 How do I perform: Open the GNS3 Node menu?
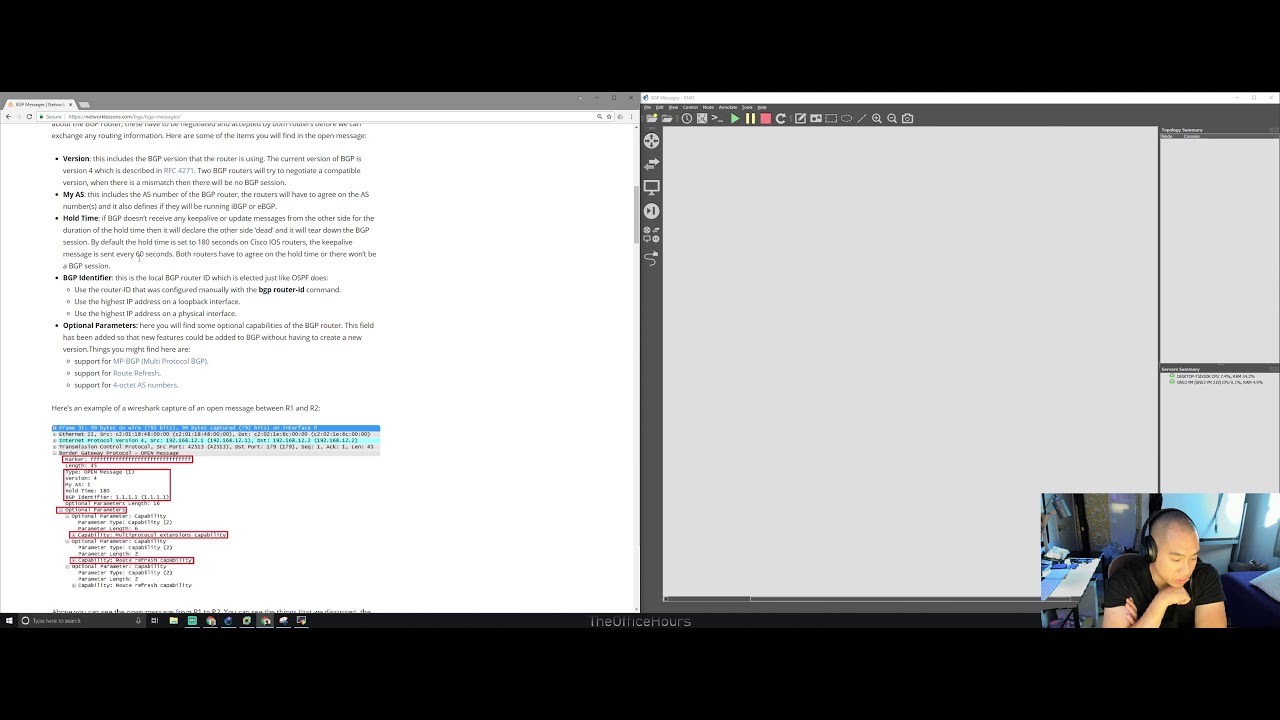[x=708, y=107]
